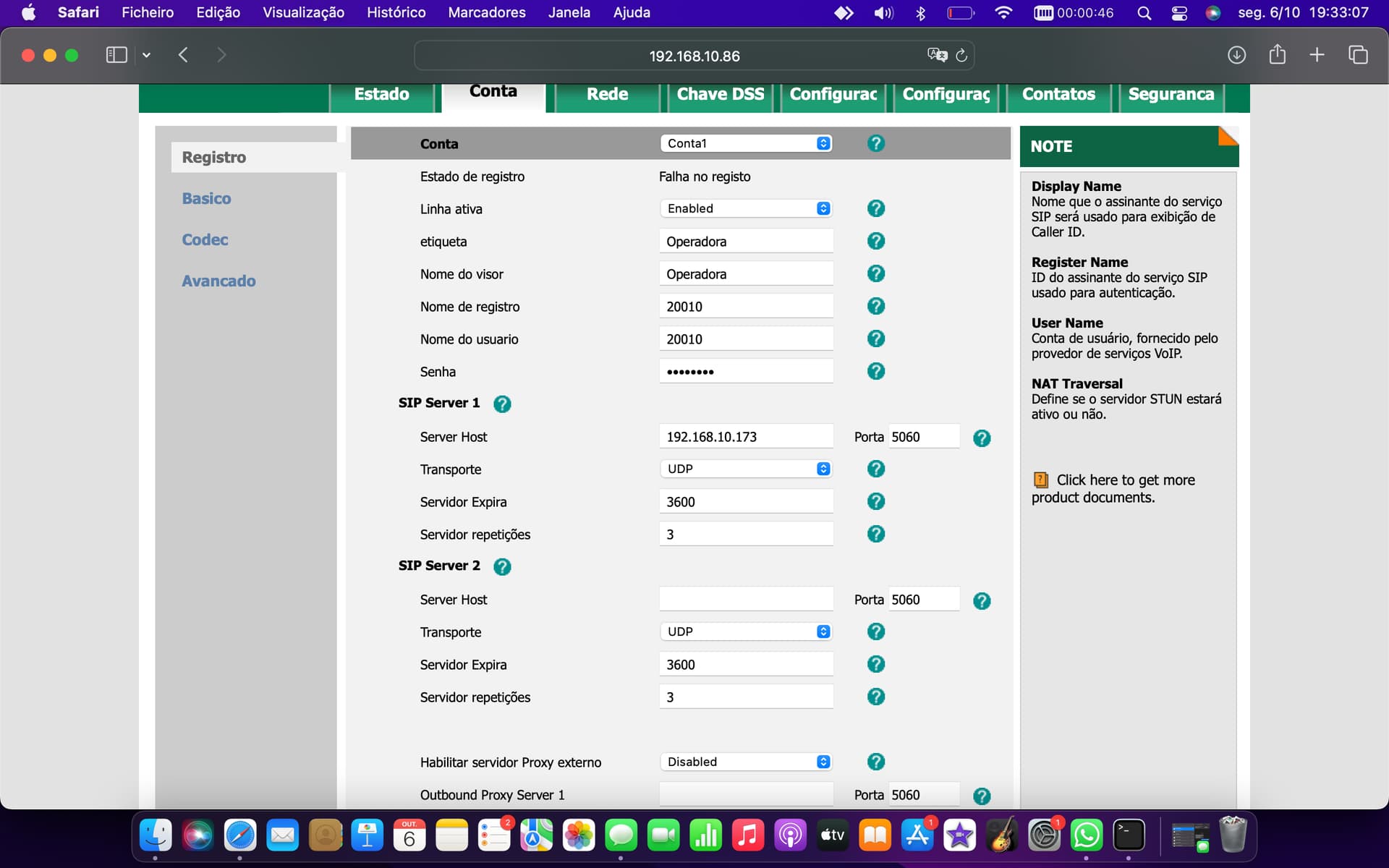Open the Conta1 account dropdown
Viewport: 1389px width, 868px height.
click(746, 143)
